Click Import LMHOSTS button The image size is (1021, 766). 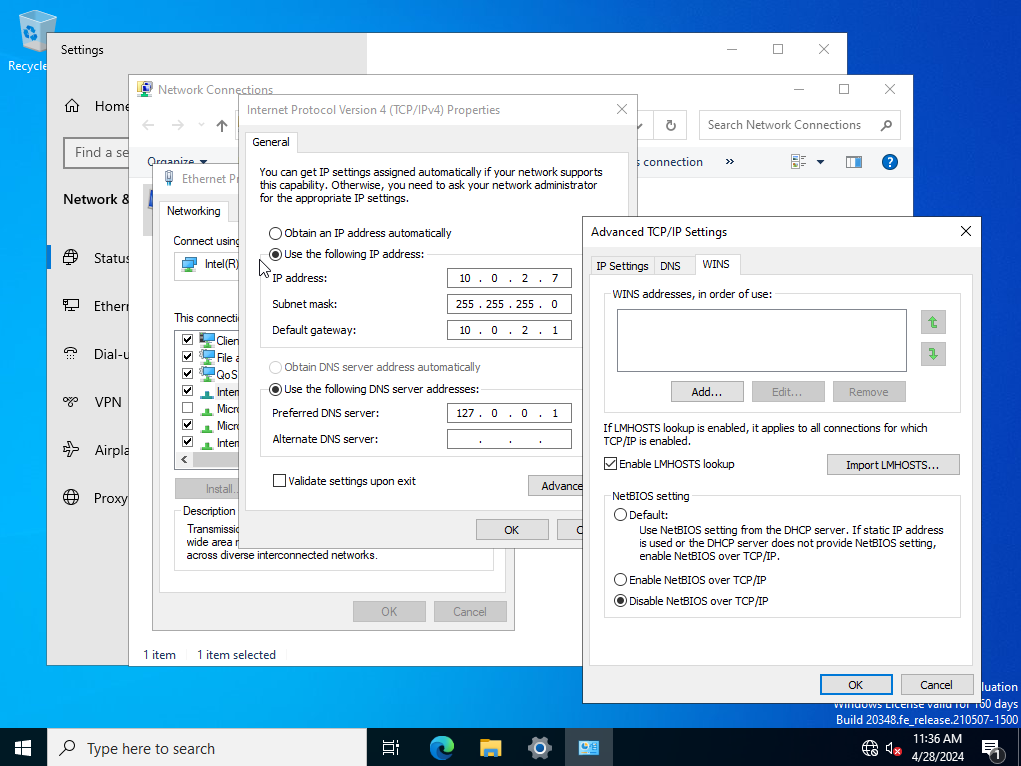(892, 464)
